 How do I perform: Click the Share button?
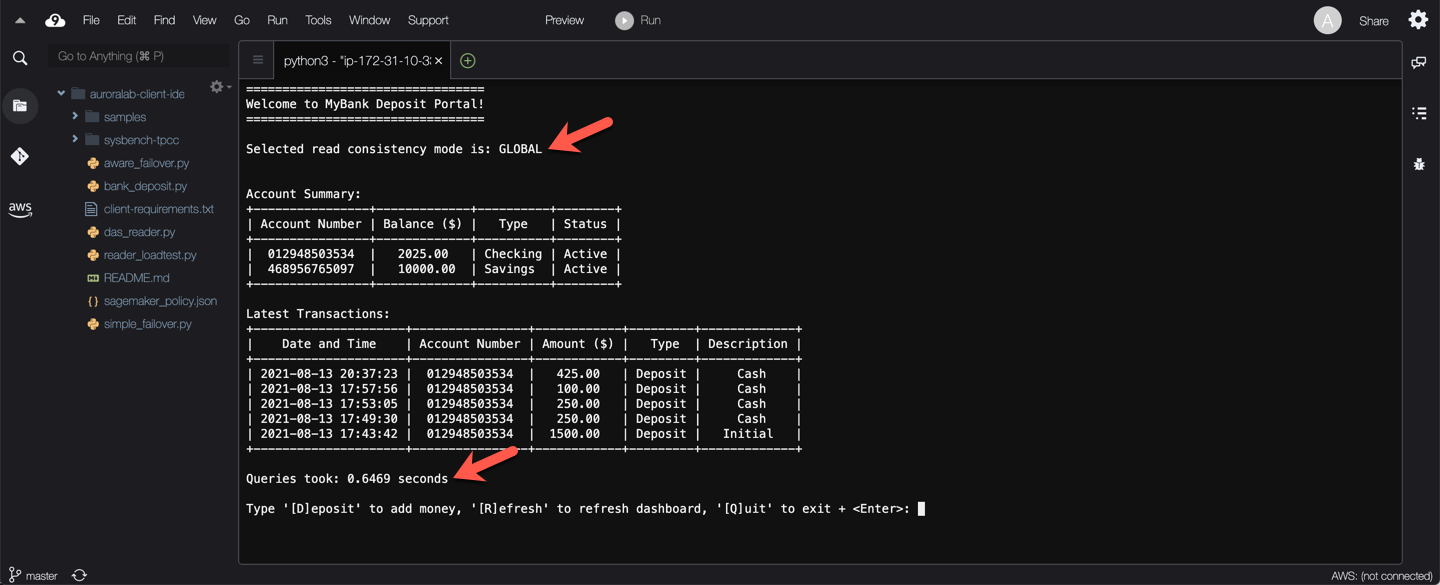click(1373, 21)
